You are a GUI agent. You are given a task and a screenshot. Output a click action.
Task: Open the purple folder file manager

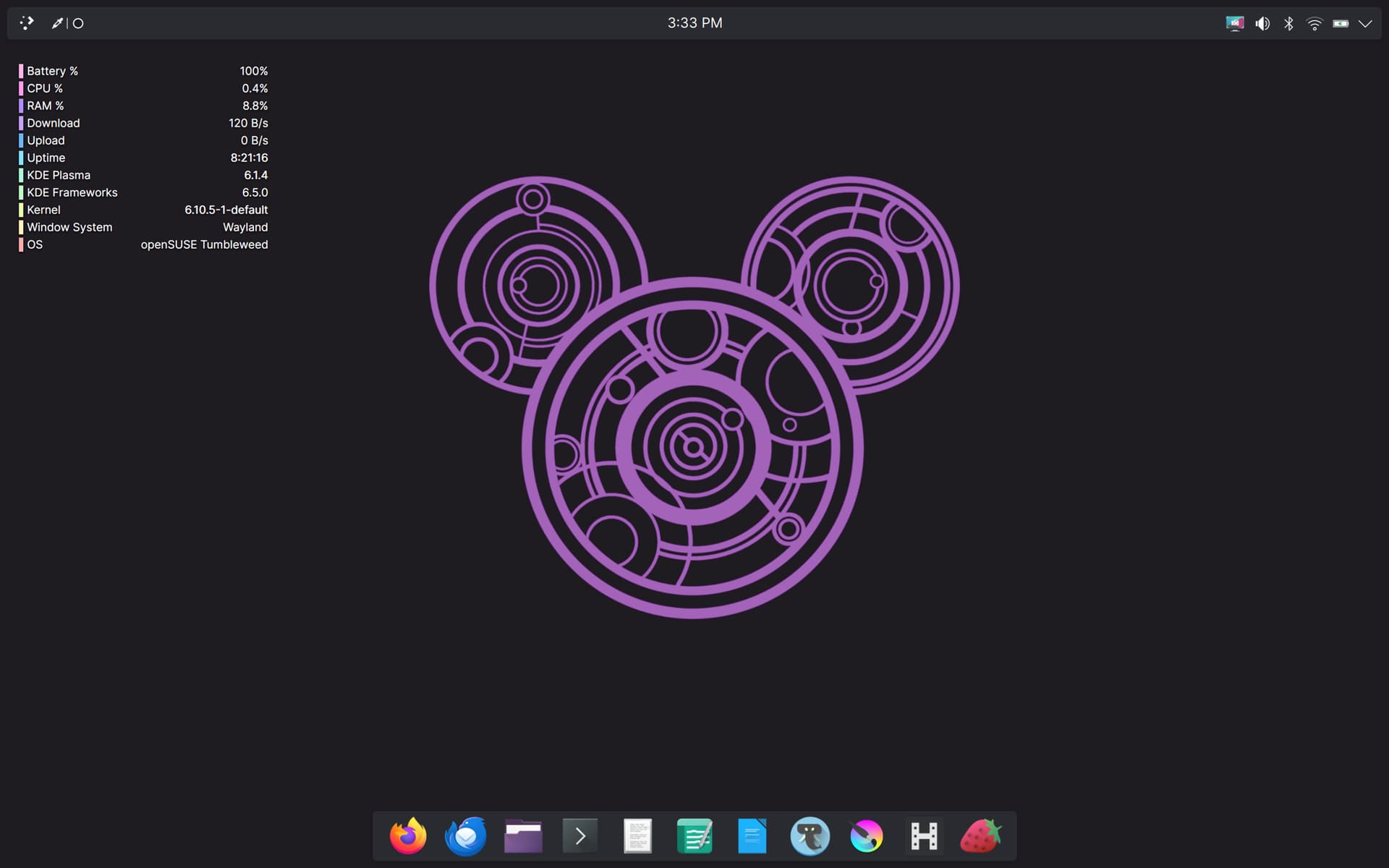point(523,836)
